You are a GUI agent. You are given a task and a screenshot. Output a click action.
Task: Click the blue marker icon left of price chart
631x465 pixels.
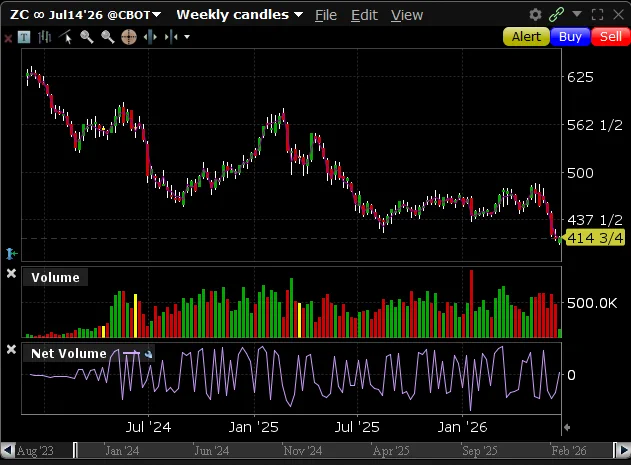click(x=11, y=254)
